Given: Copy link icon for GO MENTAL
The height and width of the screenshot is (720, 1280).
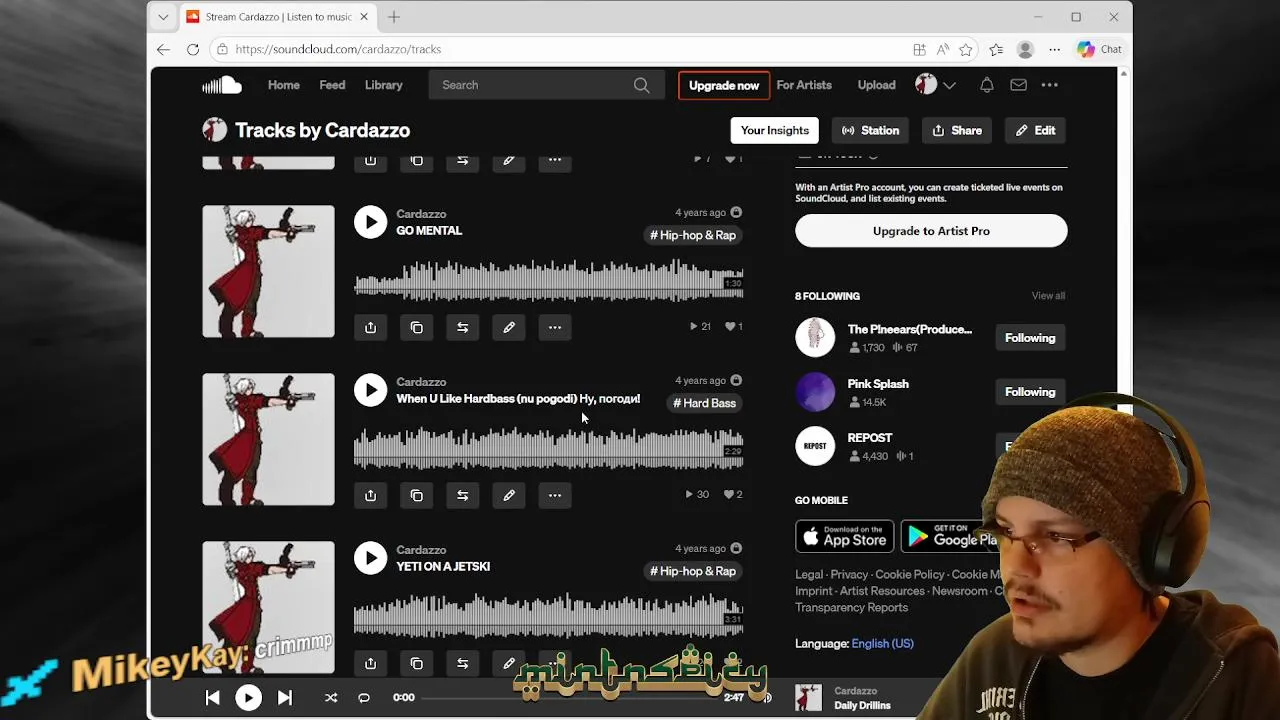Looking at the screenshot, I should tap(417, 327).
